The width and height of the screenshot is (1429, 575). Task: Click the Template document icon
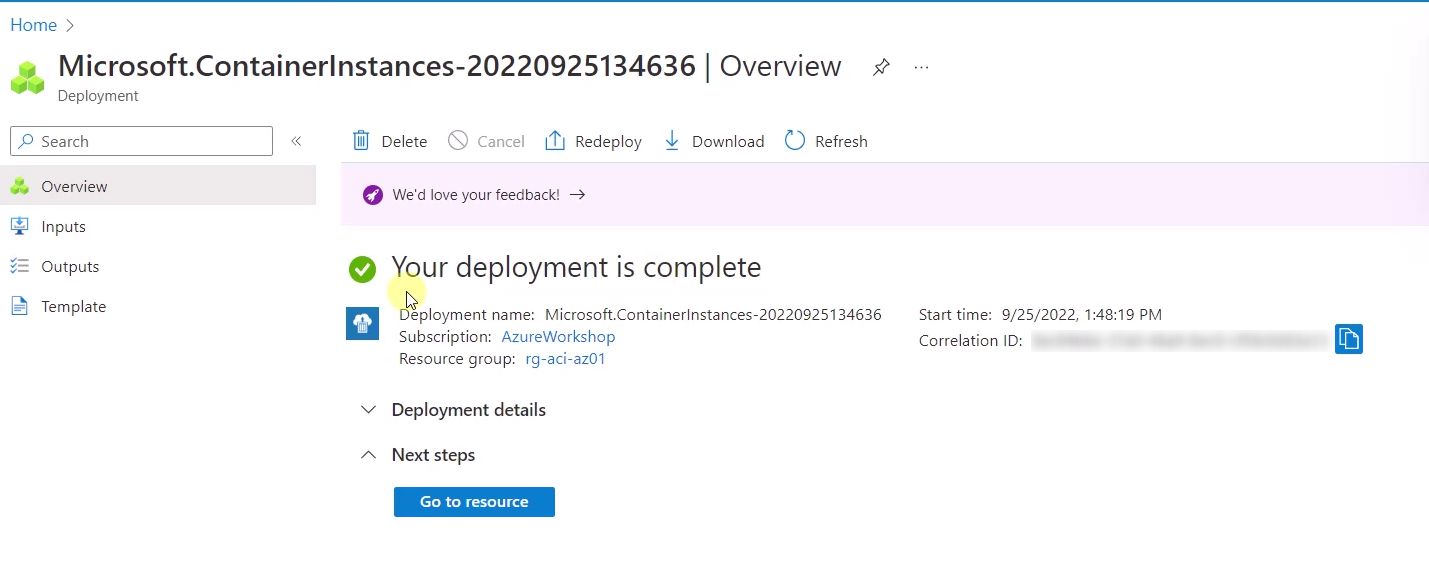pos(19,306)
